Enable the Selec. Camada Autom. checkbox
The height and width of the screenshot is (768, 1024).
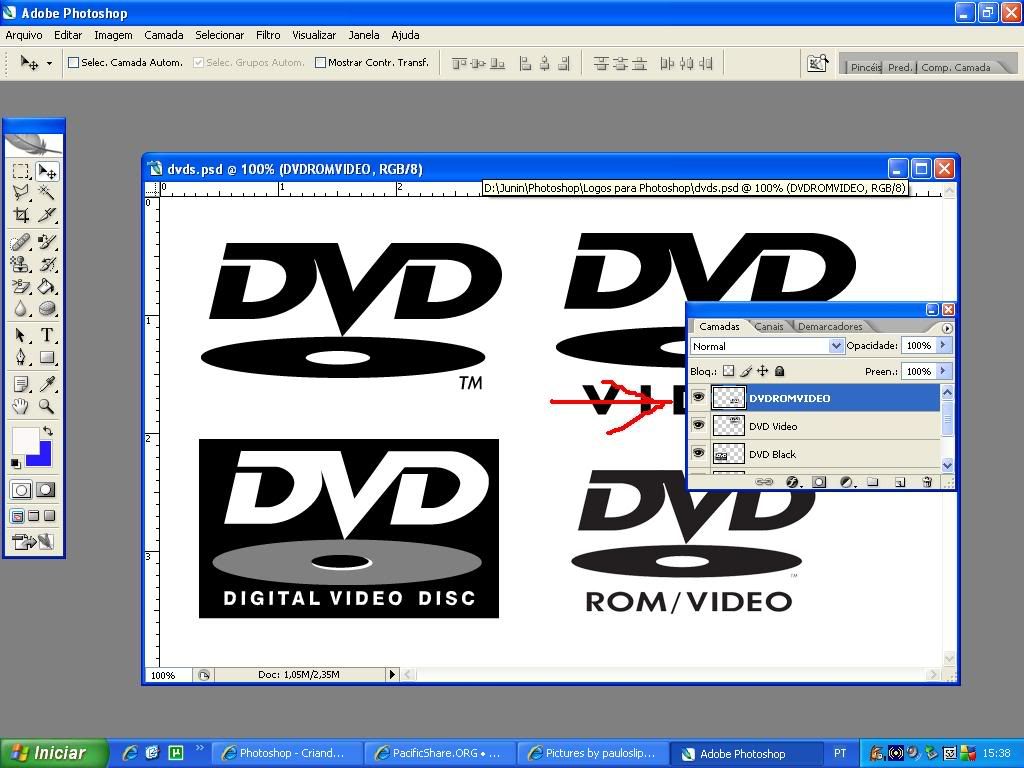73,63
